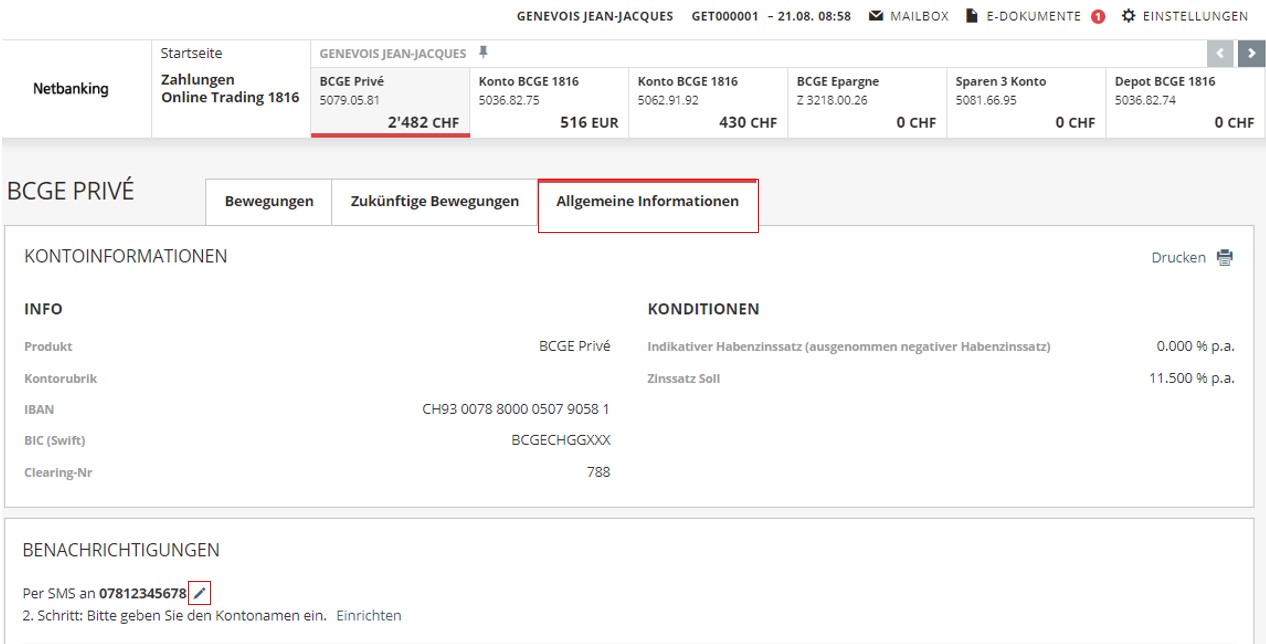The width and height of the screenshot is (1266, 644).
Task: Click the Mailbox envelope icon
Action: click(x=876, y=16)
